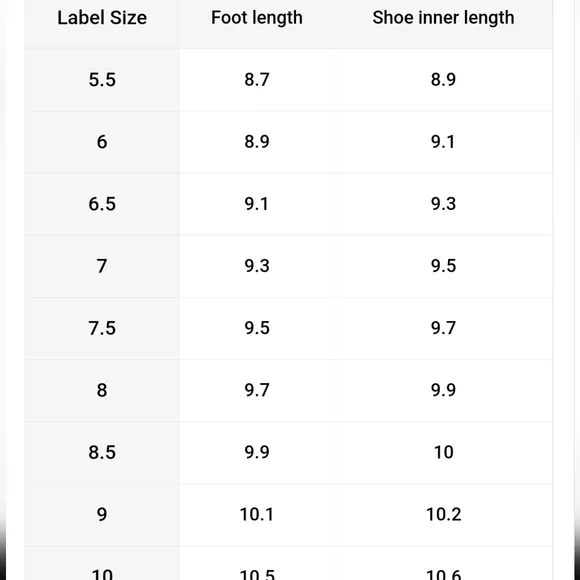Click shoe inner length 9.3 in size 6.5 row
Screen dimensions: 580x580
pyautogui.click(x=443, y=204)
